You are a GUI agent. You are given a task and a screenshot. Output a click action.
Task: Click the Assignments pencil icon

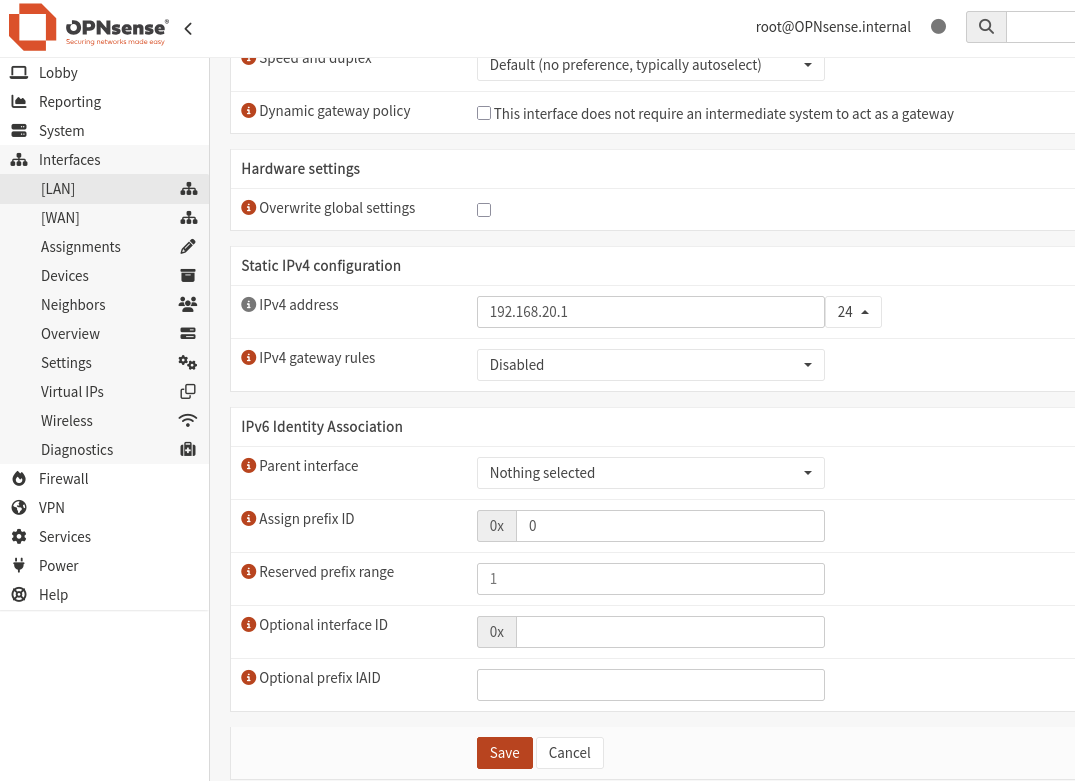tap(188, 246)
